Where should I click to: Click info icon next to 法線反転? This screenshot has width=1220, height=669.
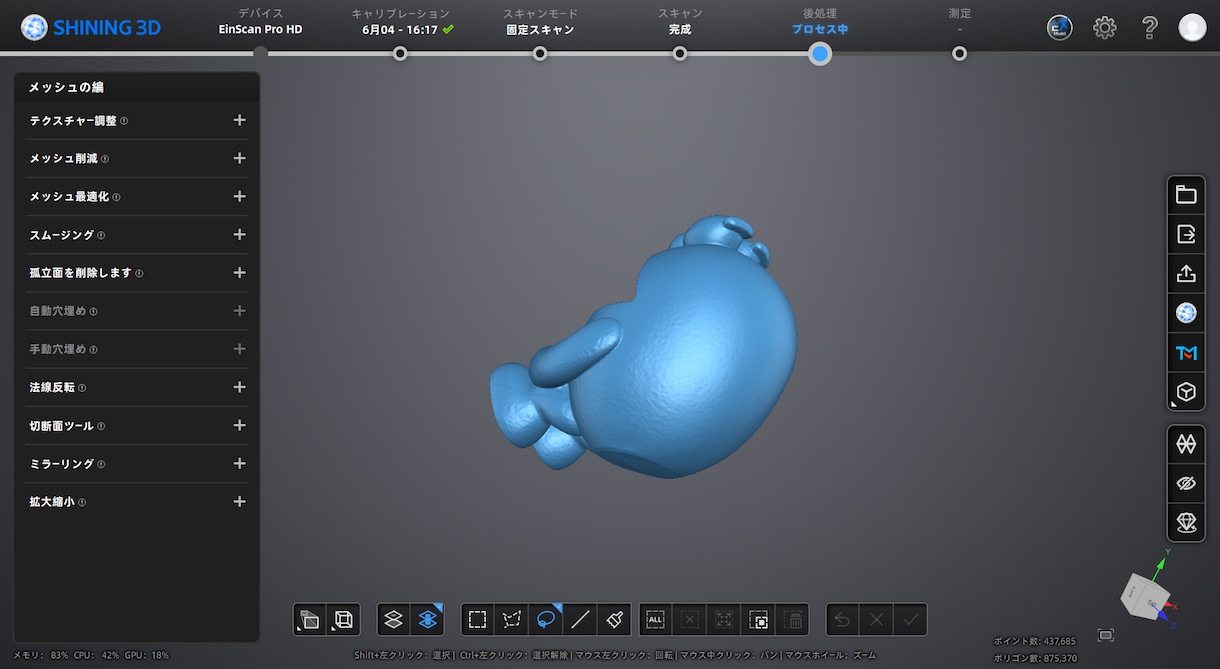tap(82, 388)
